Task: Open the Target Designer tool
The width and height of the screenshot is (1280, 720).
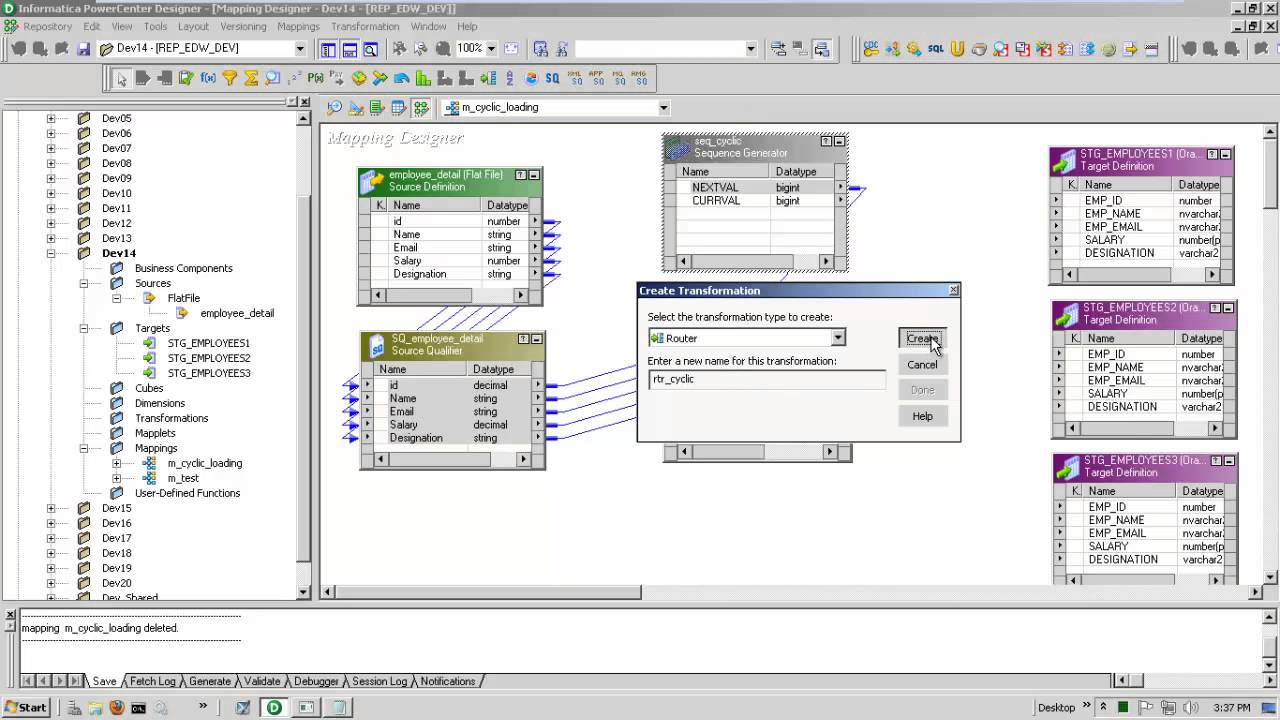Action: pyautogui.click(x=356, y=108)
